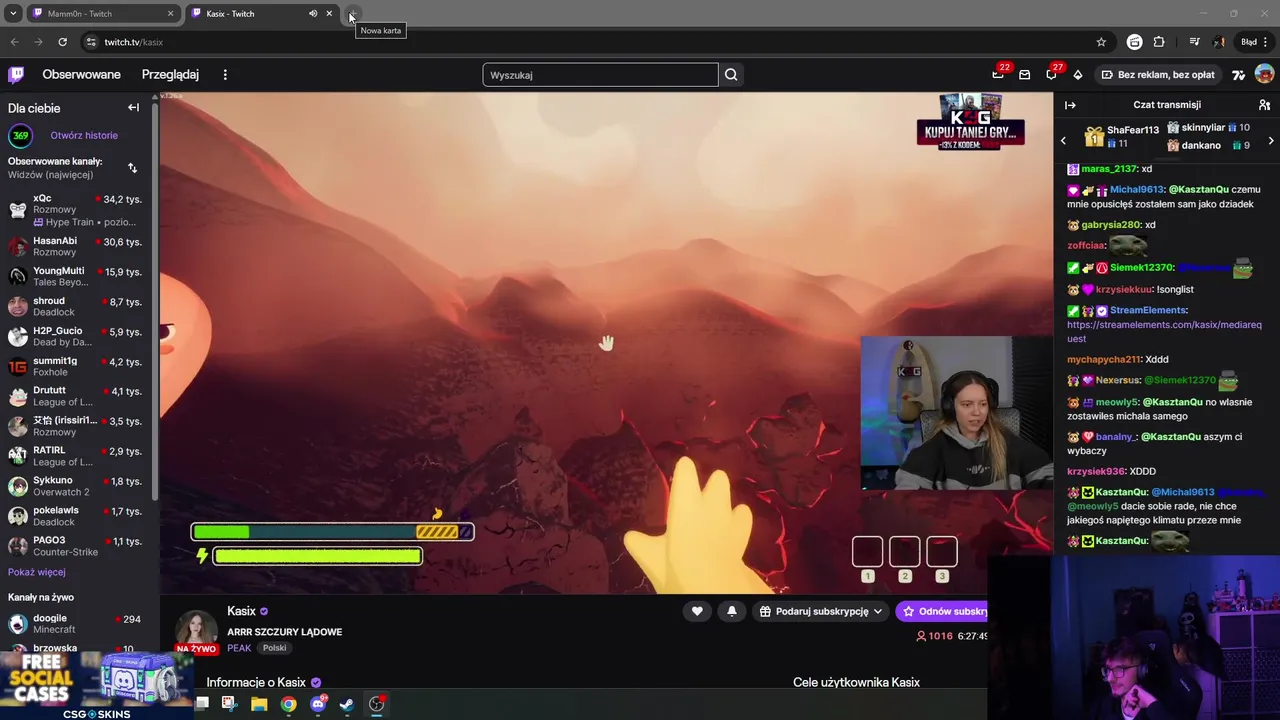The height and width of the screenshot is (720, 1280).
Task: Open the PEAK game category link
Action: click(239, 648)
